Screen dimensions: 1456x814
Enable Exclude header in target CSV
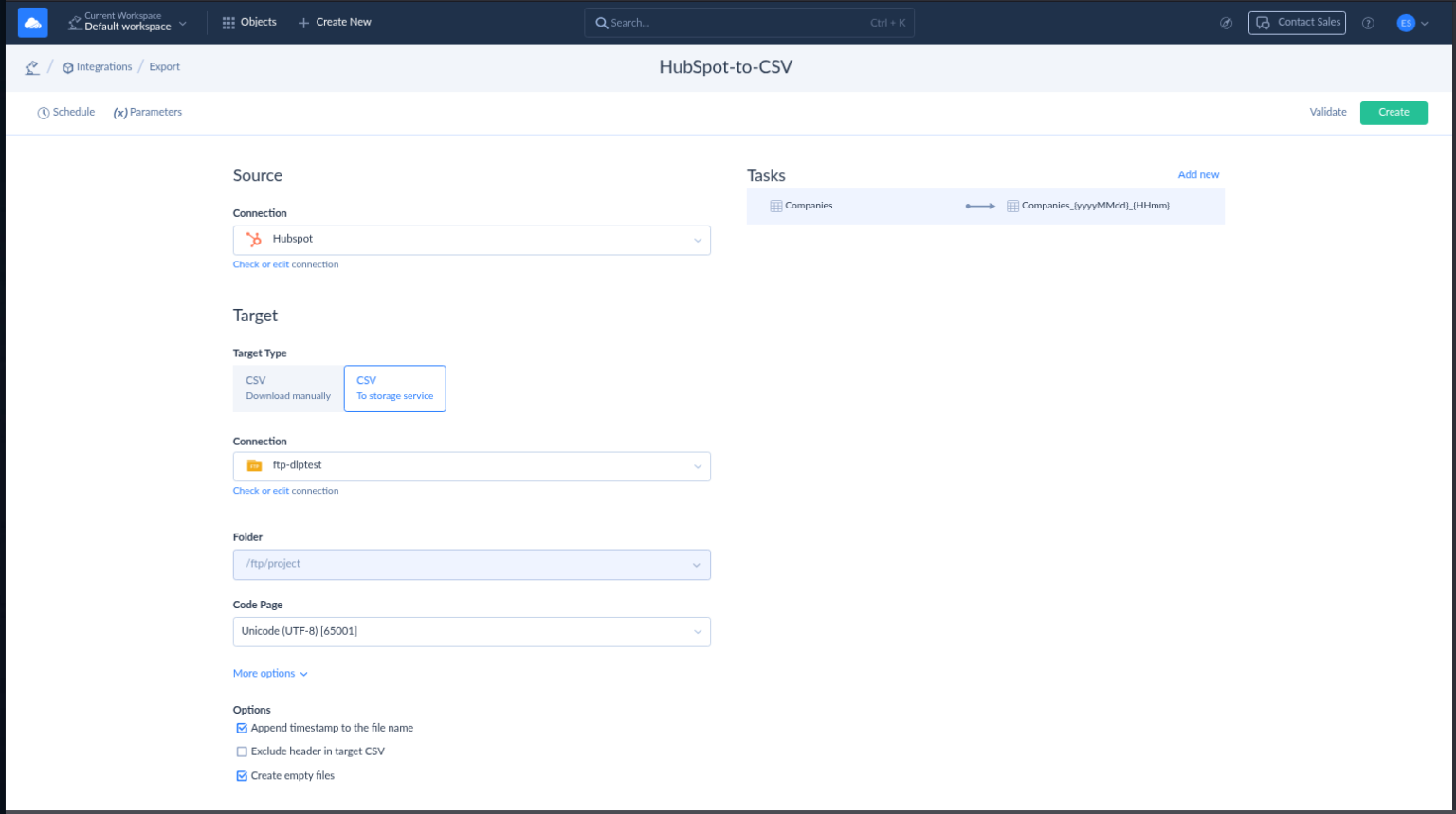click(x=242, y=751)
